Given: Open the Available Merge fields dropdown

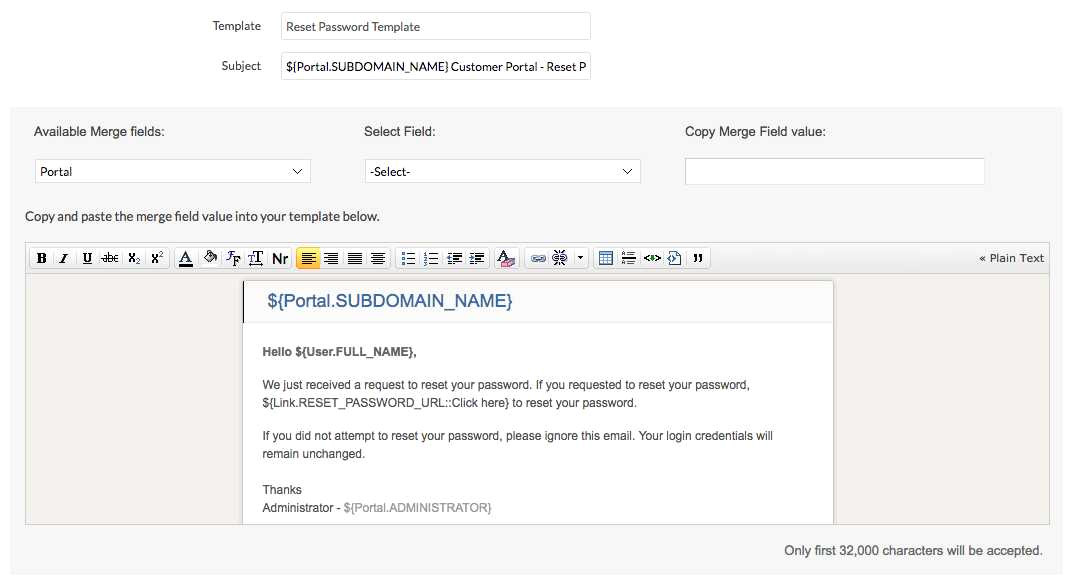Looking at the screenshot, I should point(172,171).
